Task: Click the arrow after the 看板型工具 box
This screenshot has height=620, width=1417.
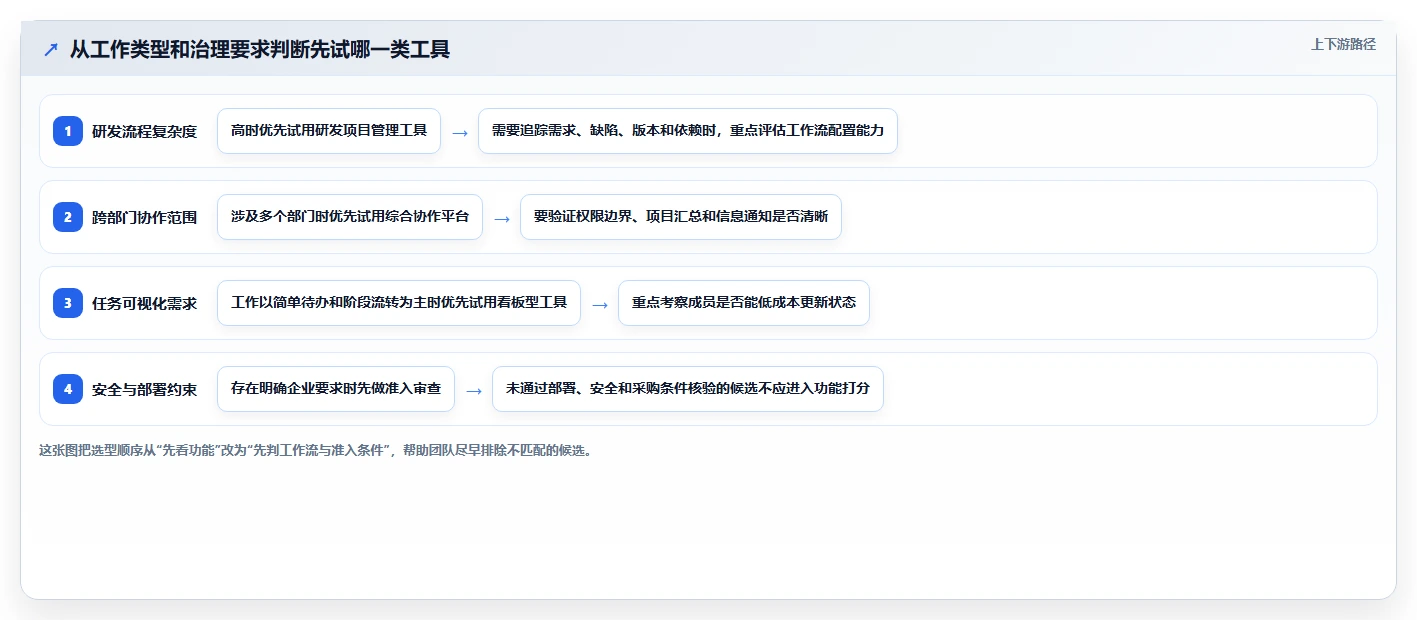Action: 600,304
